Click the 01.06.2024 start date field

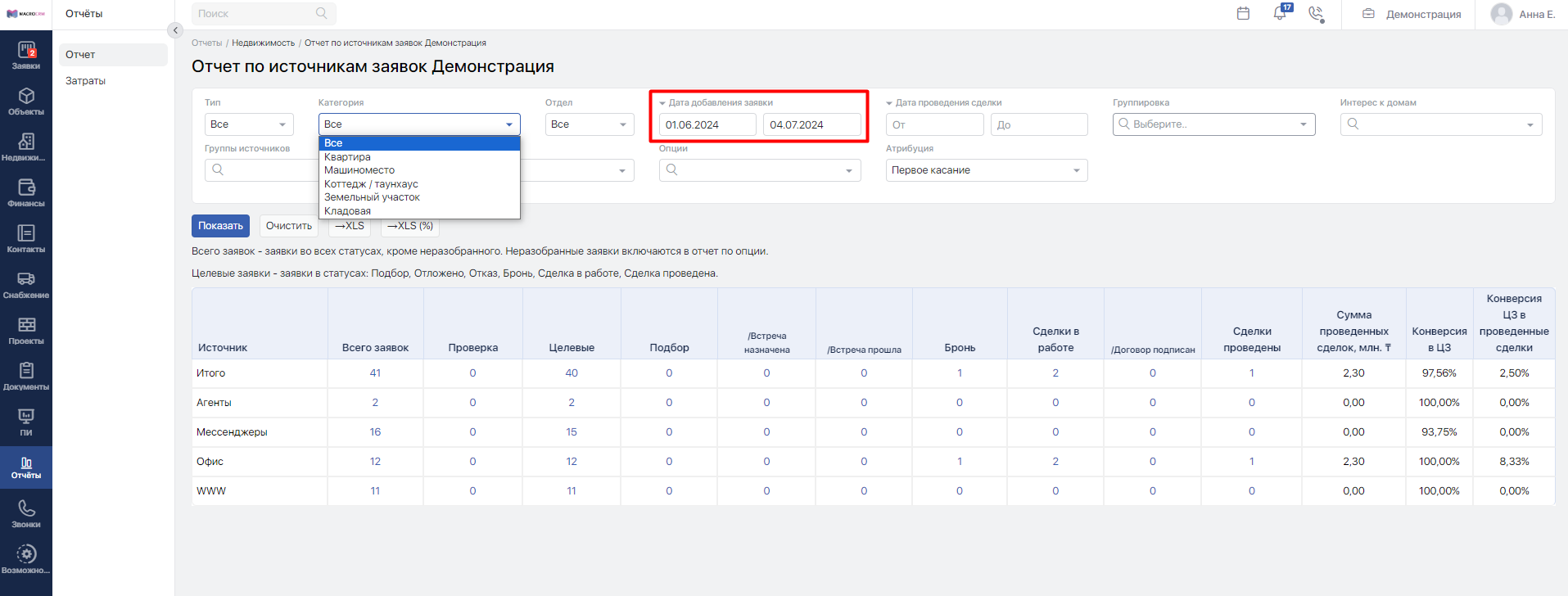(x=707, y=124)
